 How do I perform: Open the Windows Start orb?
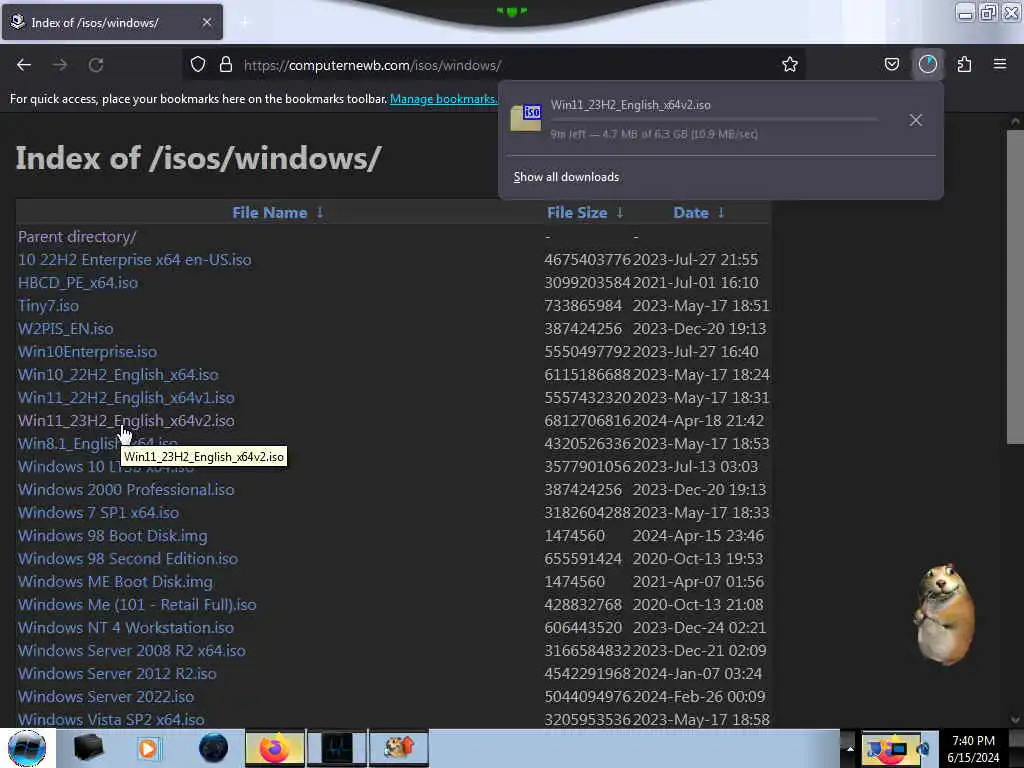pos(27,748)
